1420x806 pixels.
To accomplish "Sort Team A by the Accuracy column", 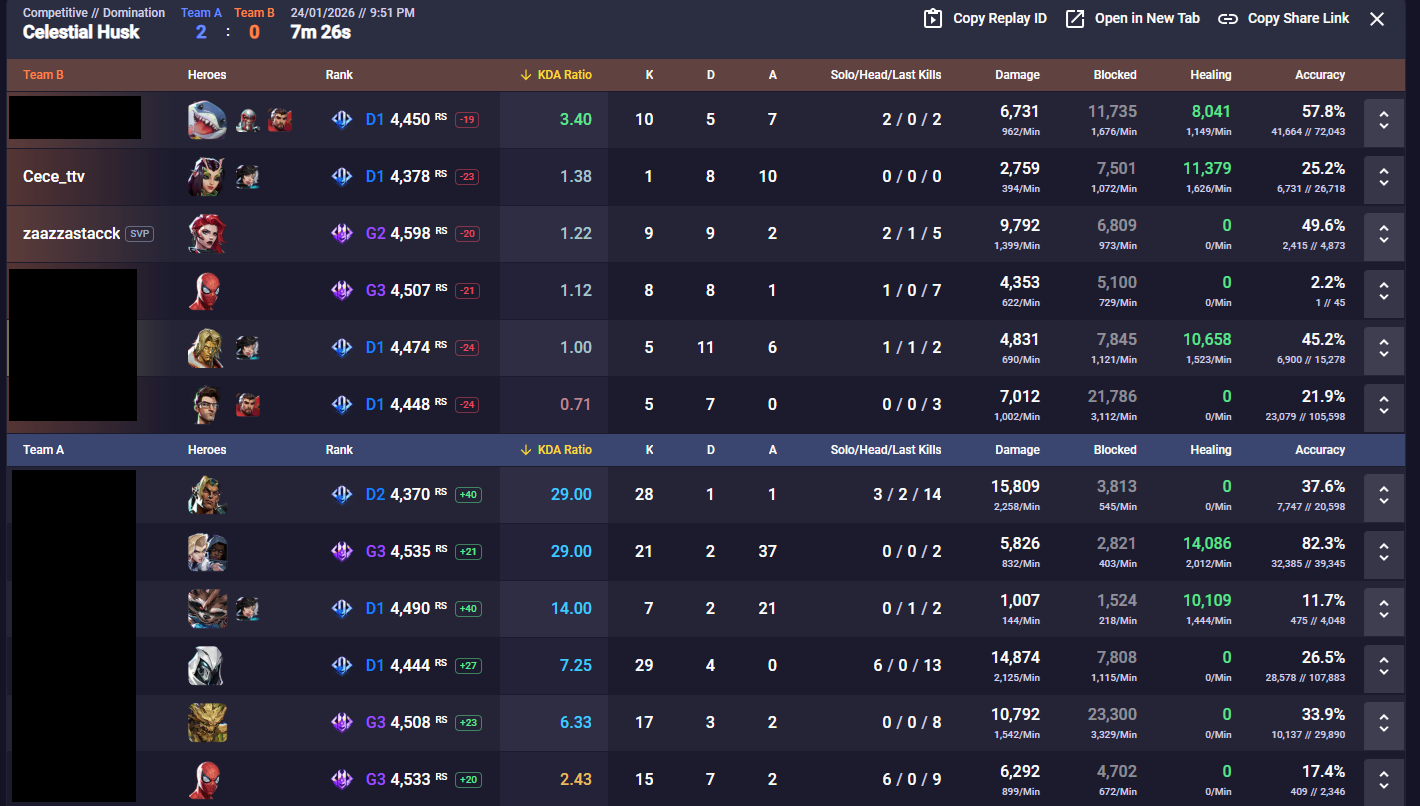I will [x=1320, y=450].
